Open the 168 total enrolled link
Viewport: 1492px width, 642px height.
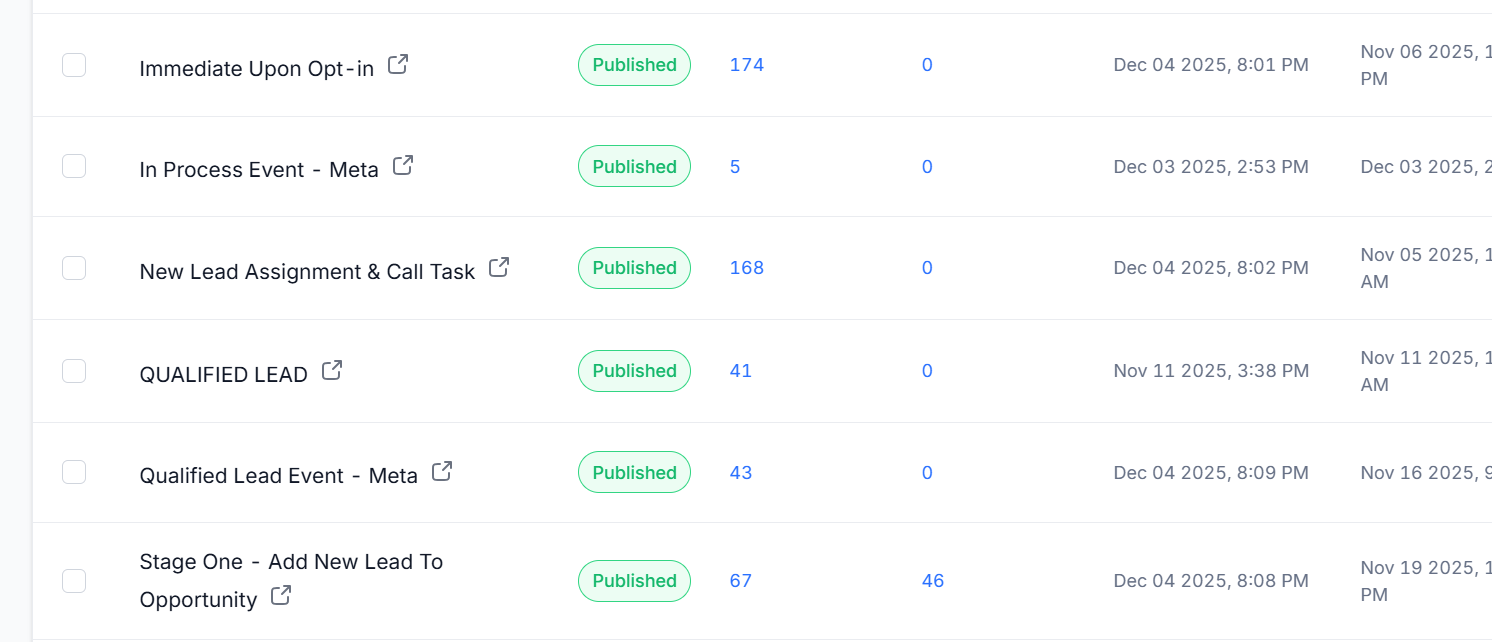pos(746,268)
